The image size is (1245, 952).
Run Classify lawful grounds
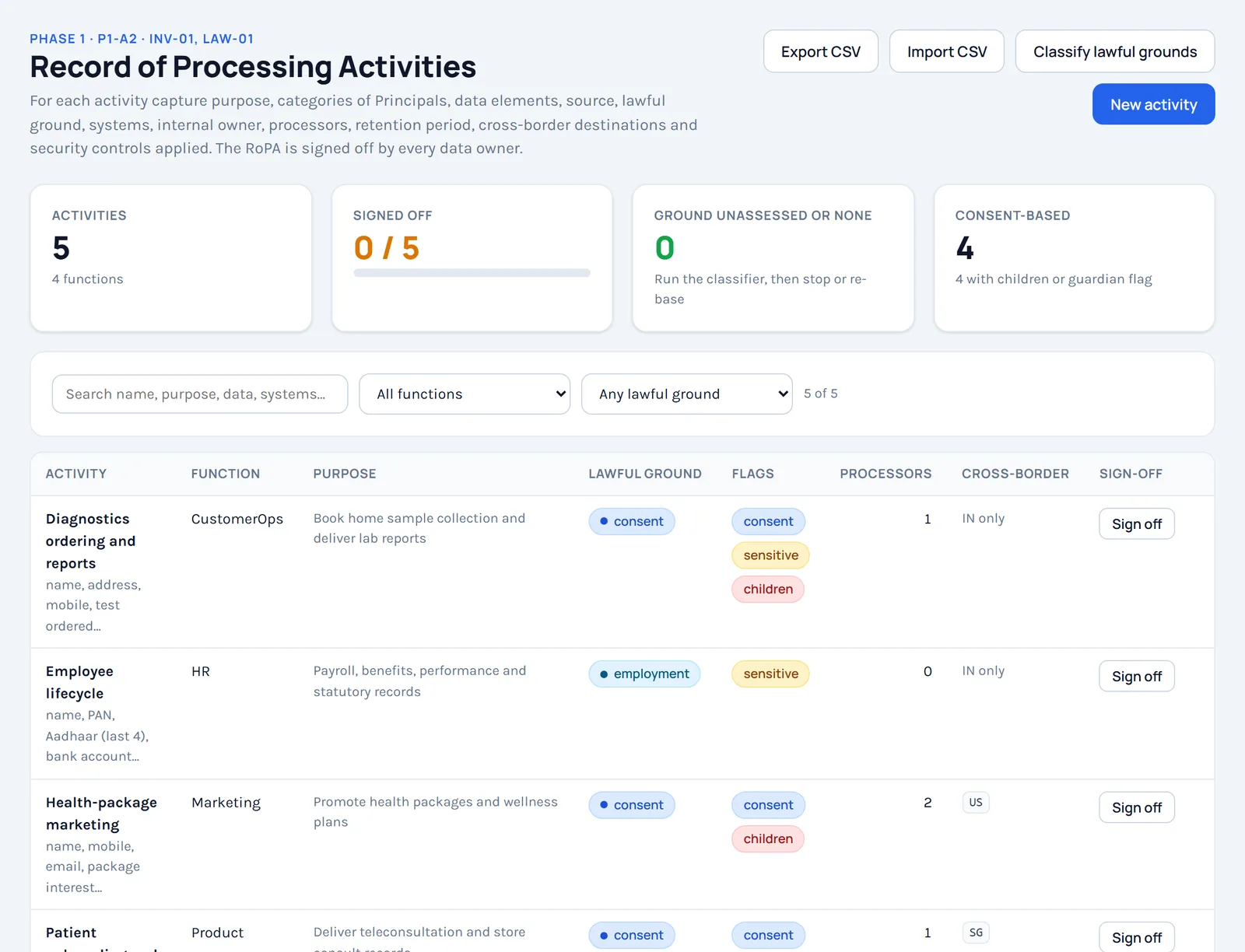(1115, 51)
